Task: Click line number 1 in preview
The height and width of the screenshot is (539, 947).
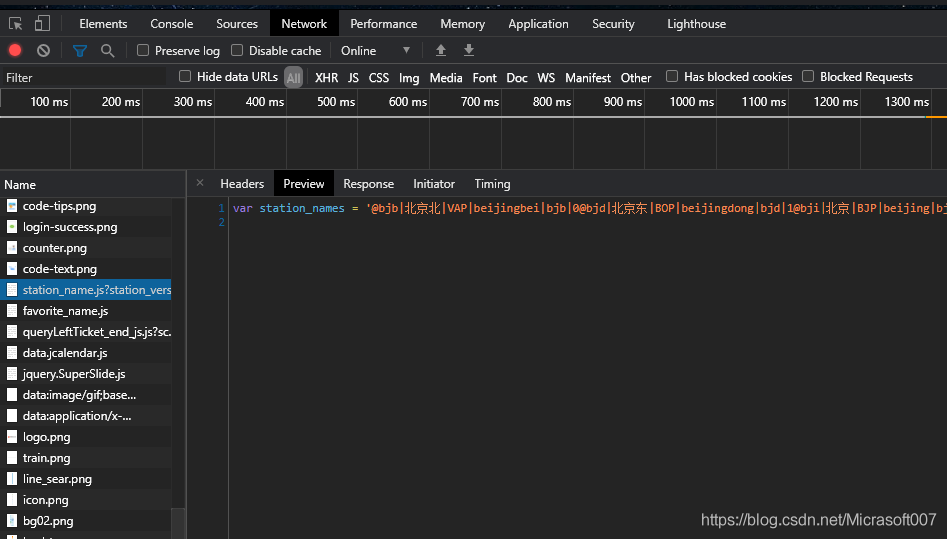Action: (x=221, y=208)
